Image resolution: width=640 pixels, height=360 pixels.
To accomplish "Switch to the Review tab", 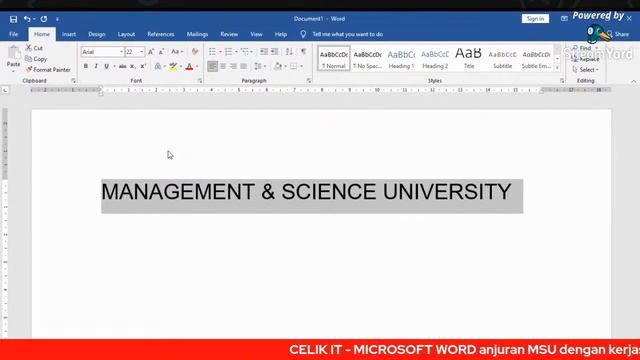I will pos(229,34).
